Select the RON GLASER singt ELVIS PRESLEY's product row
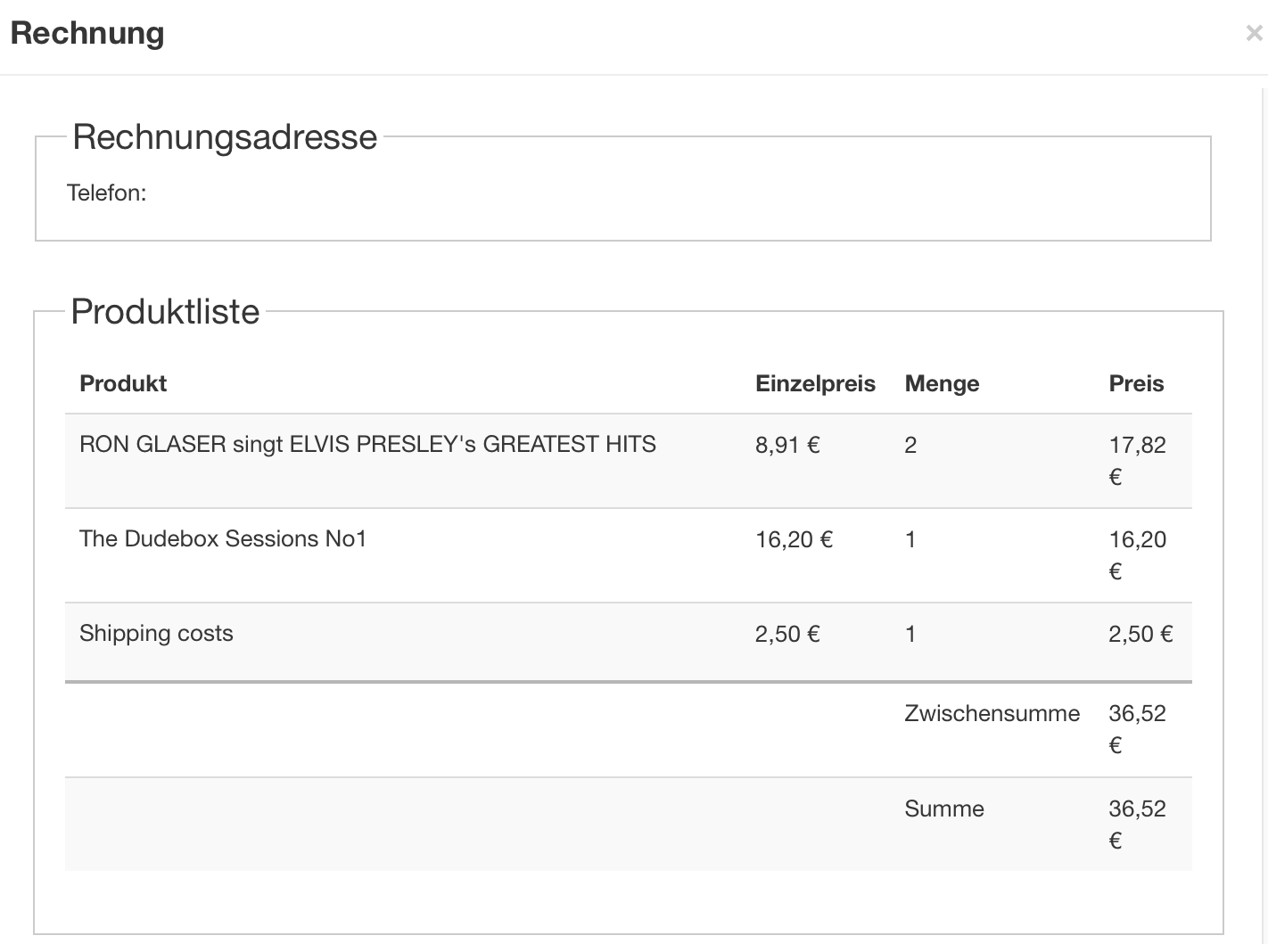 pos(367,445)
